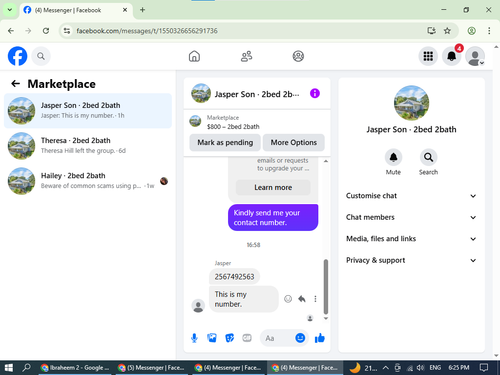This screenshot has height=375, width=500.
Task: Bookmark this page with the star icon
Action: pyautogui.click(x=447, y=31)
